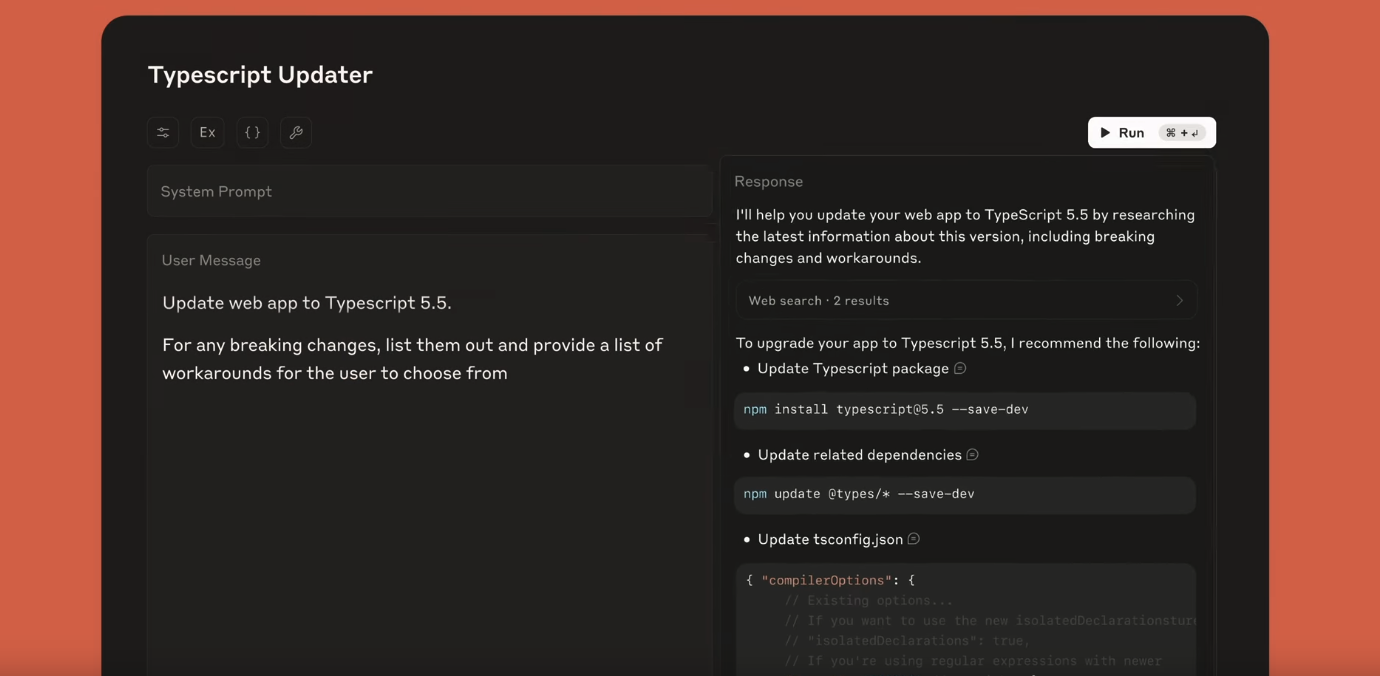The width and height of the screenshot is (1380, 676).
Task: Focus the System Prompt field
Action: coord(429,191)
